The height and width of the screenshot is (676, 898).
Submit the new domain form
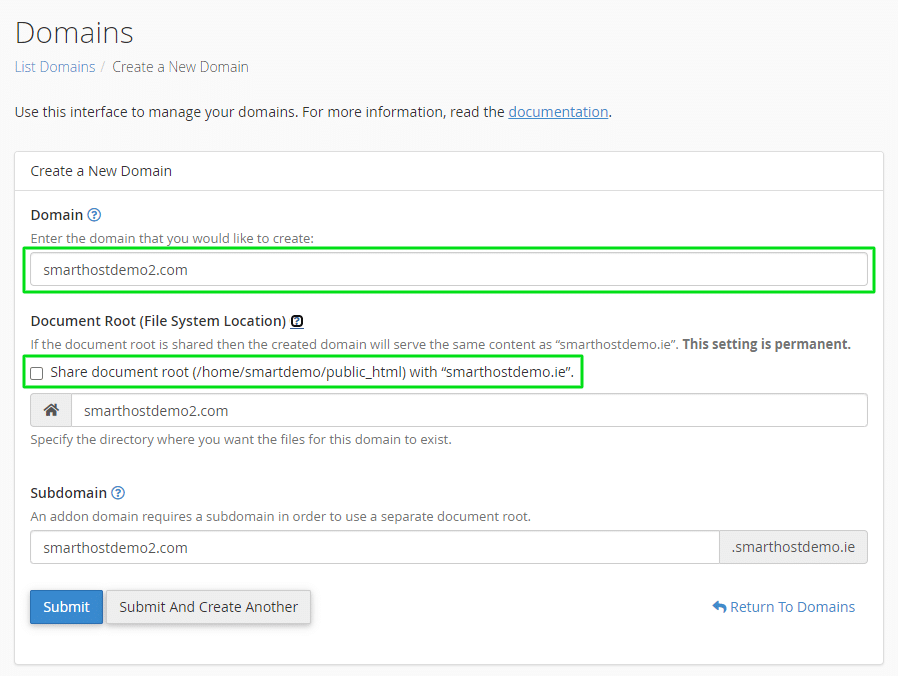[66, 607]
